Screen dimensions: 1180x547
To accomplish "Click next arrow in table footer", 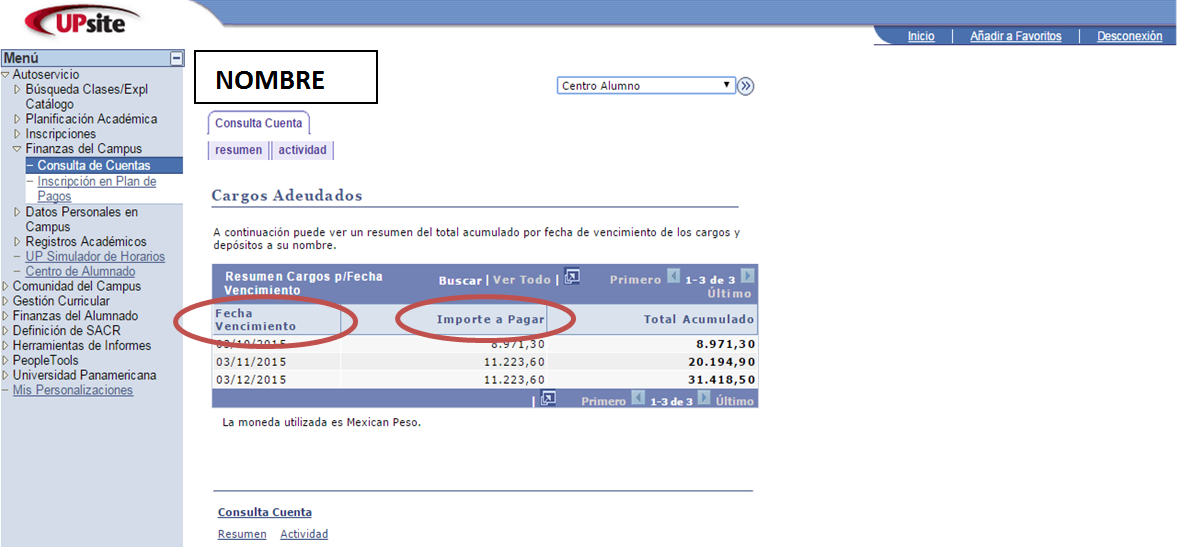I will (x=704, y=399).
